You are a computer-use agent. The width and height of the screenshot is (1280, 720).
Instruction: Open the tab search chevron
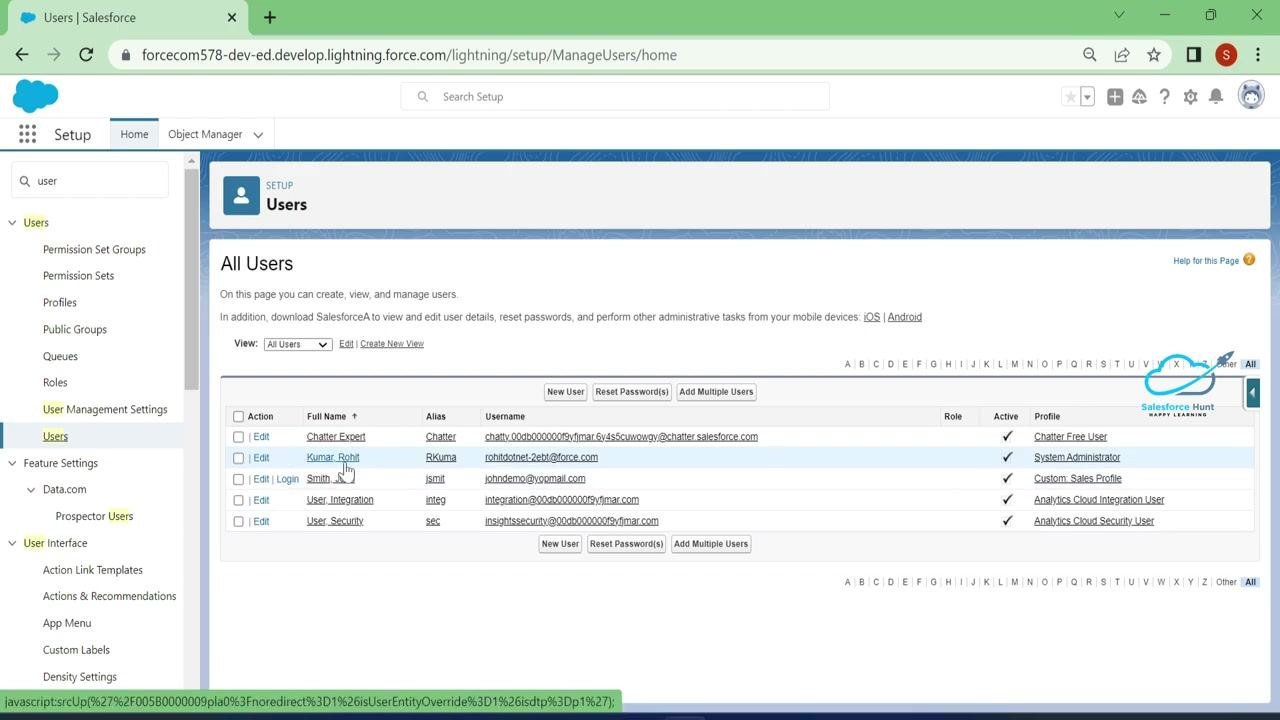click(x=1119, y=15)
